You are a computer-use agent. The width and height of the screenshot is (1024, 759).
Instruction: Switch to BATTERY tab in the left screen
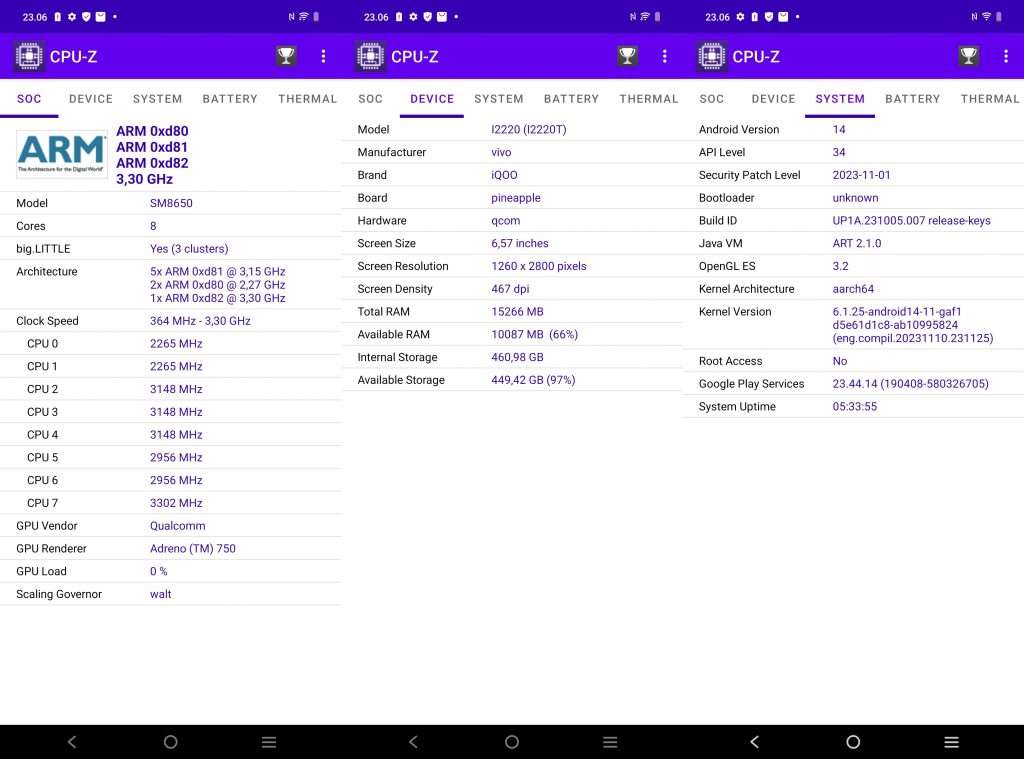pyautogui.click(x=230, y=99)
